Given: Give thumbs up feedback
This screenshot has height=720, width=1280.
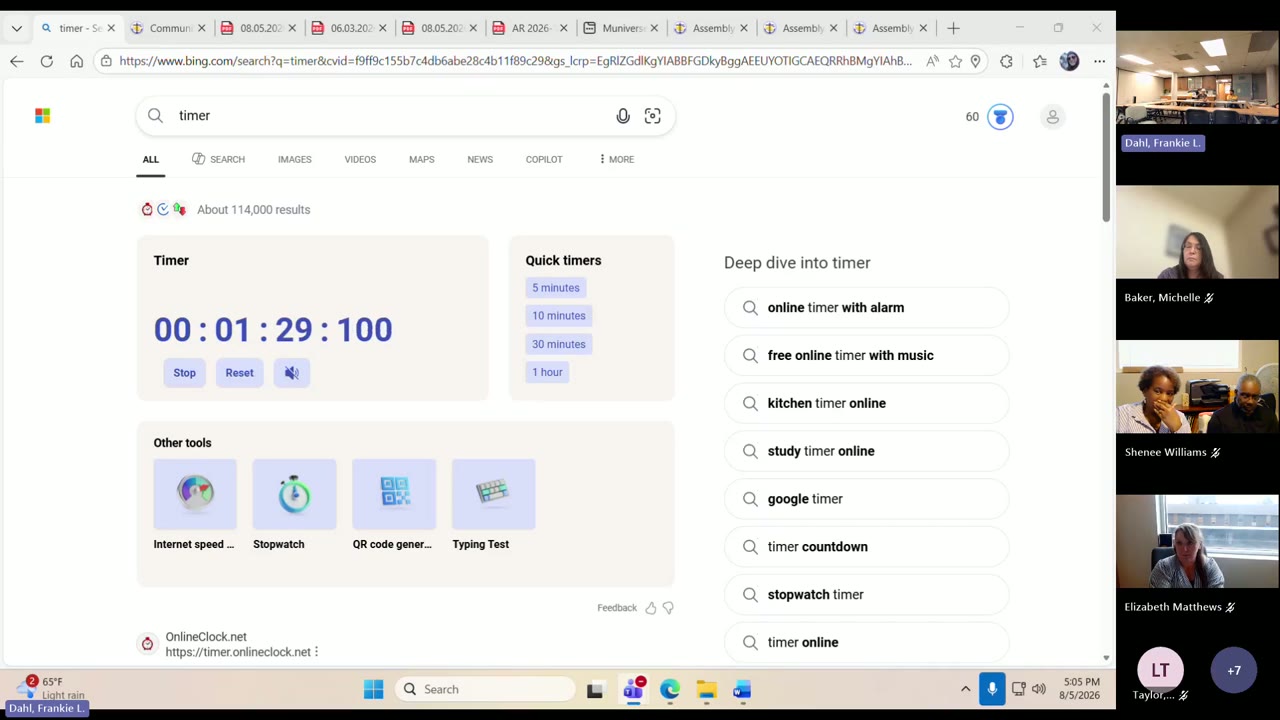Looking at the screenshot, I should [651, 608].
